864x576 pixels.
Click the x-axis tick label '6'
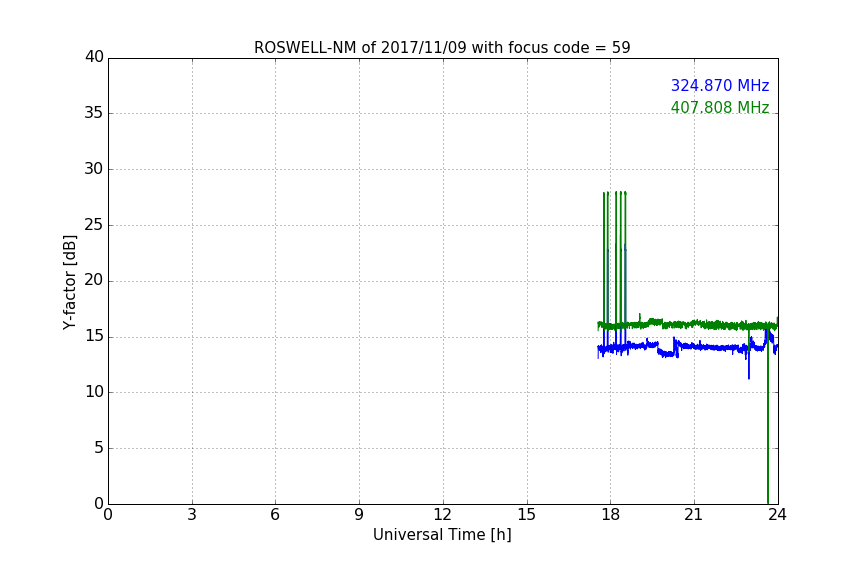click(275, 515)
